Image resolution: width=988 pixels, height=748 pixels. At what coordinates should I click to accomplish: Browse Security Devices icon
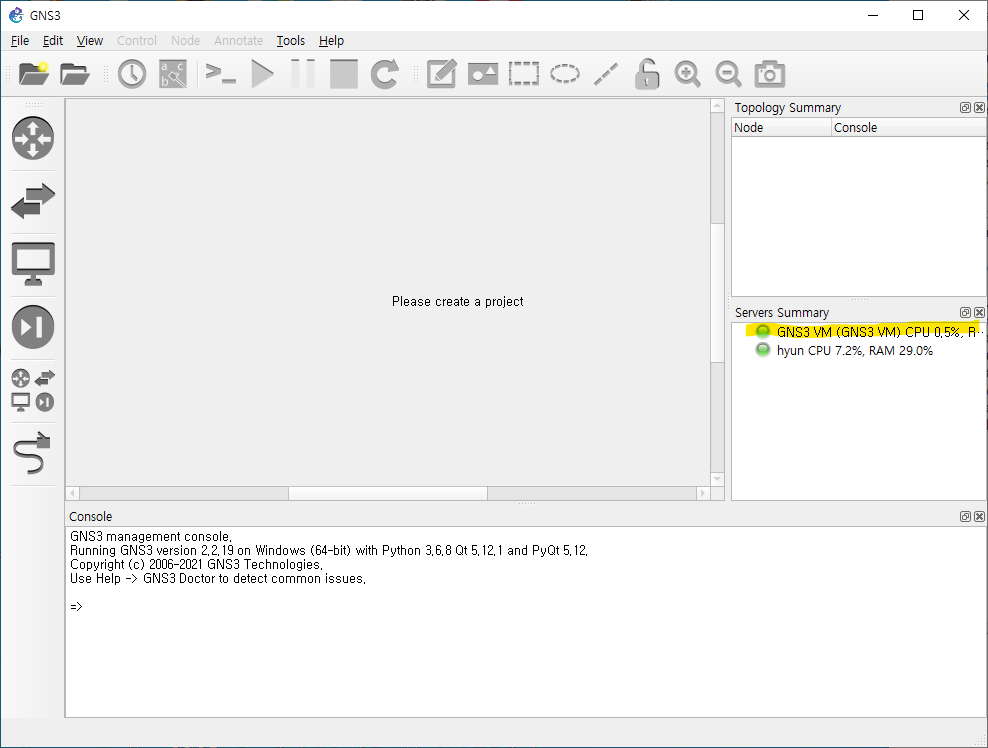[33, 326]
